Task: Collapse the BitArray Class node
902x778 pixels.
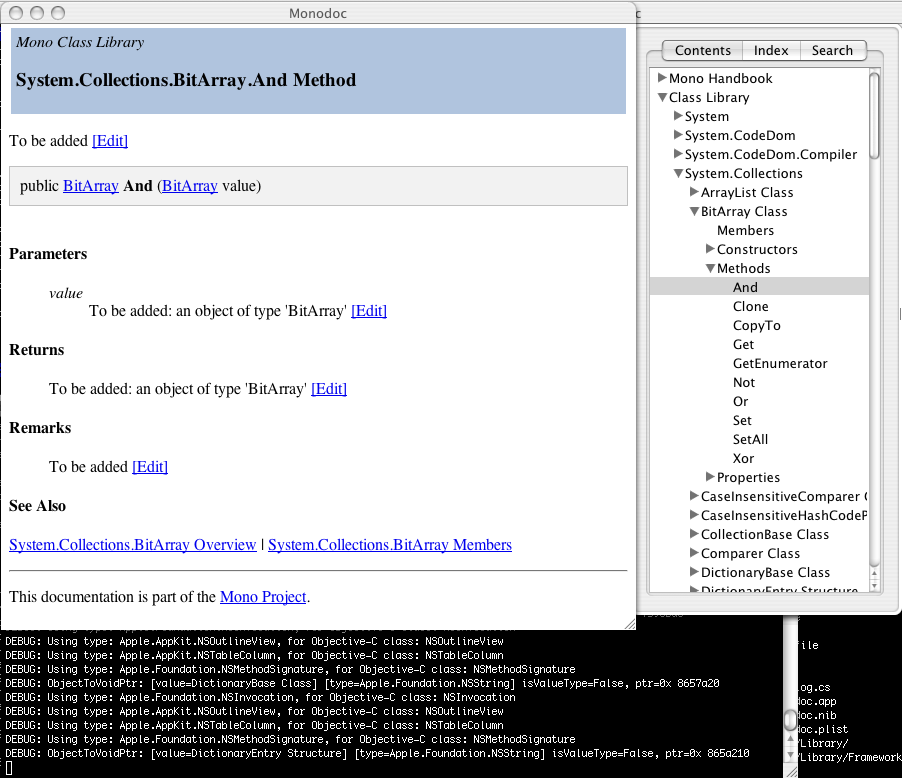Action: click(x=694, y=211)
